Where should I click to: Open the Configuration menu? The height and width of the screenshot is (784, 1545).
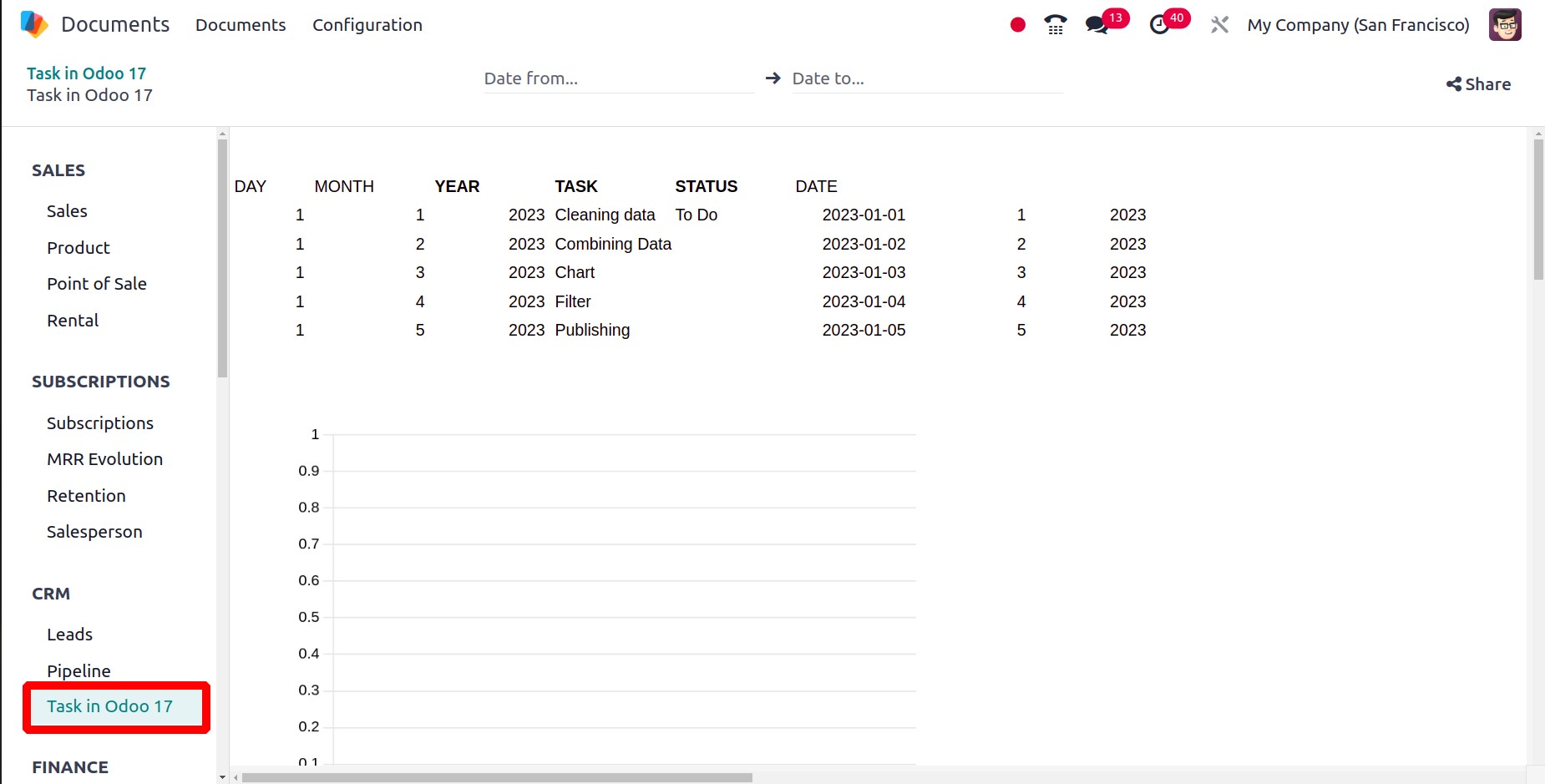[367, 25]
